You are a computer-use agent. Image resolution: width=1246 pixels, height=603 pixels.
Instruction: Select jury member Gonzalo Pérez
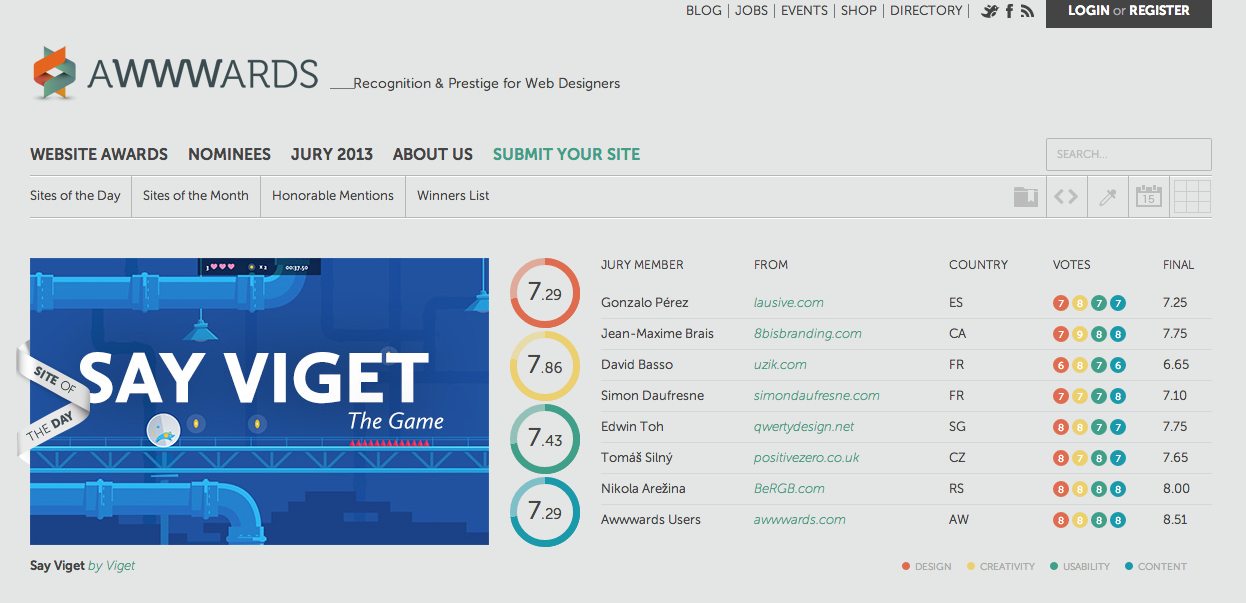click(645, 303)
